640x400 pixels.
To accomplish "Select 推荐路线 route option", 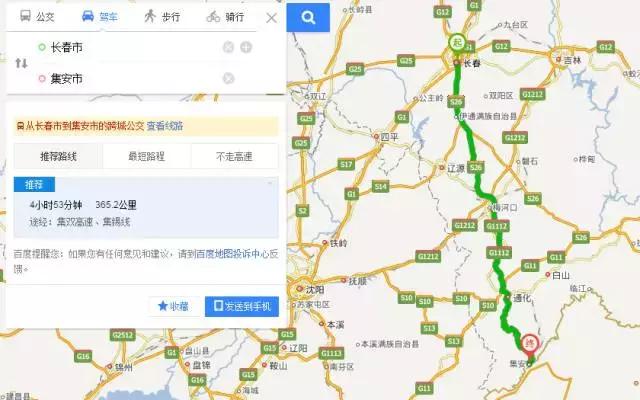I will (x=58, y=156).
